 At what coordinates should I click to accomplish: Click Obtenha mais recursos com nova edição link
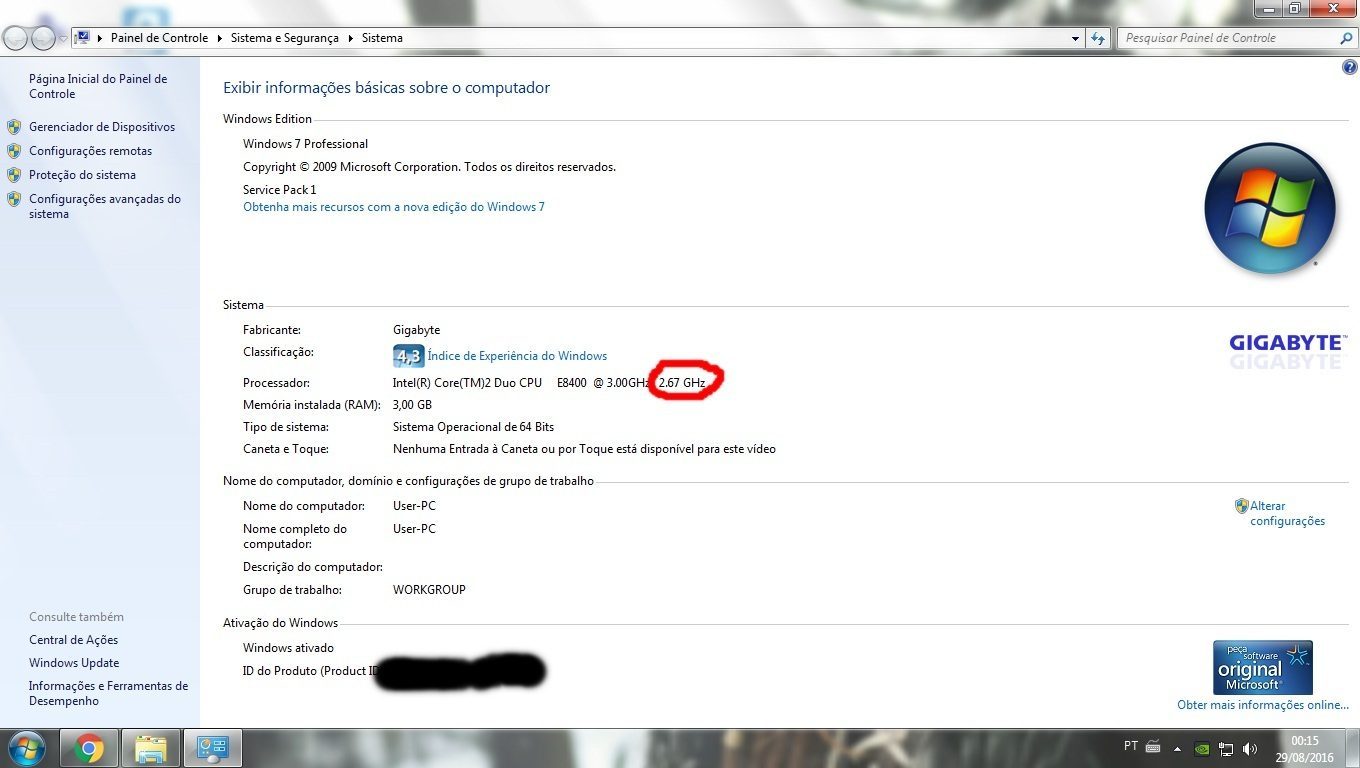click(x=394, y=207)
